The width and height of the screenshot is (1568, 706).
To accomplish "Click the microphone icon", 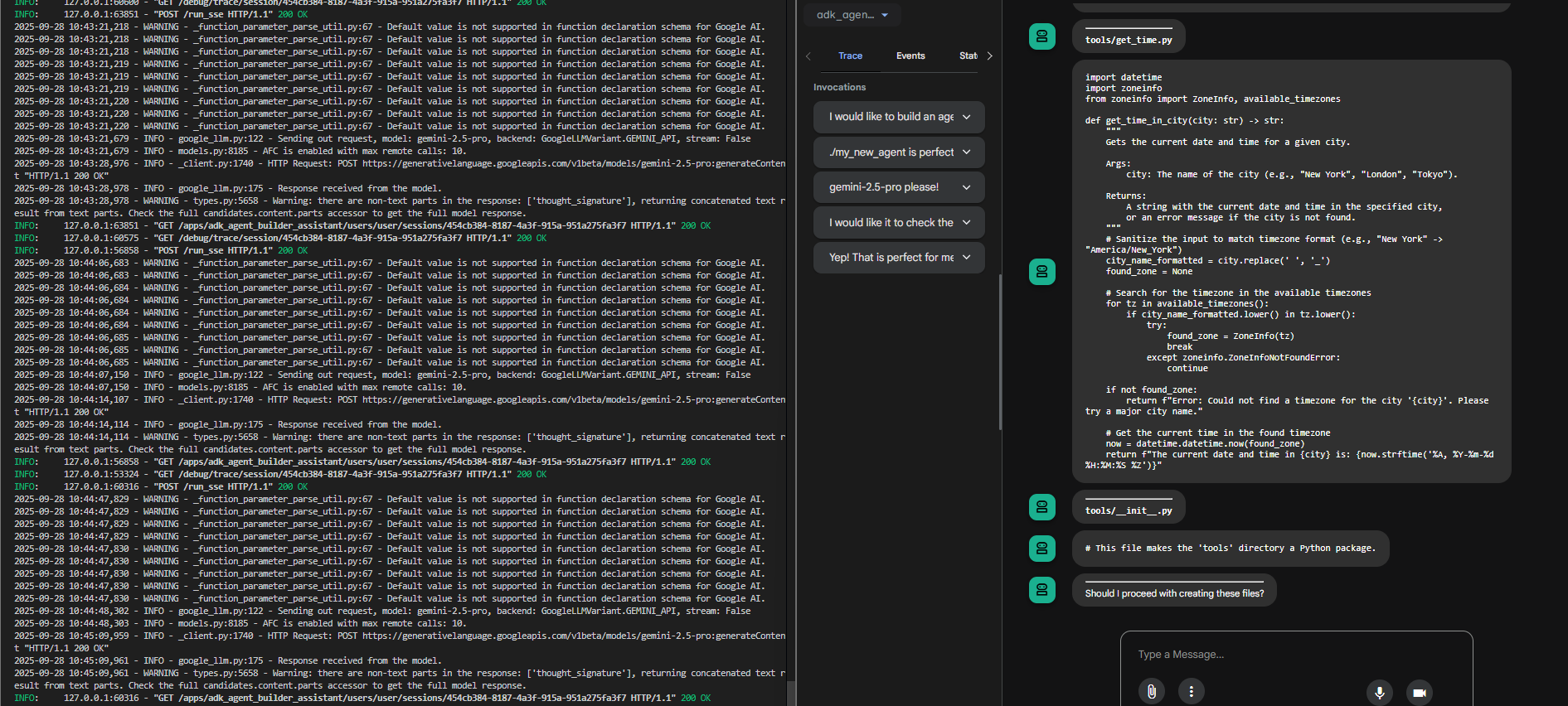I will (x=1380, y=692).
